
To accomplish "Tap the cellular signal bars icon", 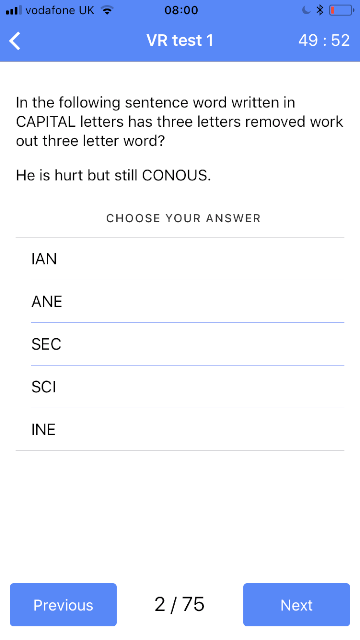I will 13,10.
